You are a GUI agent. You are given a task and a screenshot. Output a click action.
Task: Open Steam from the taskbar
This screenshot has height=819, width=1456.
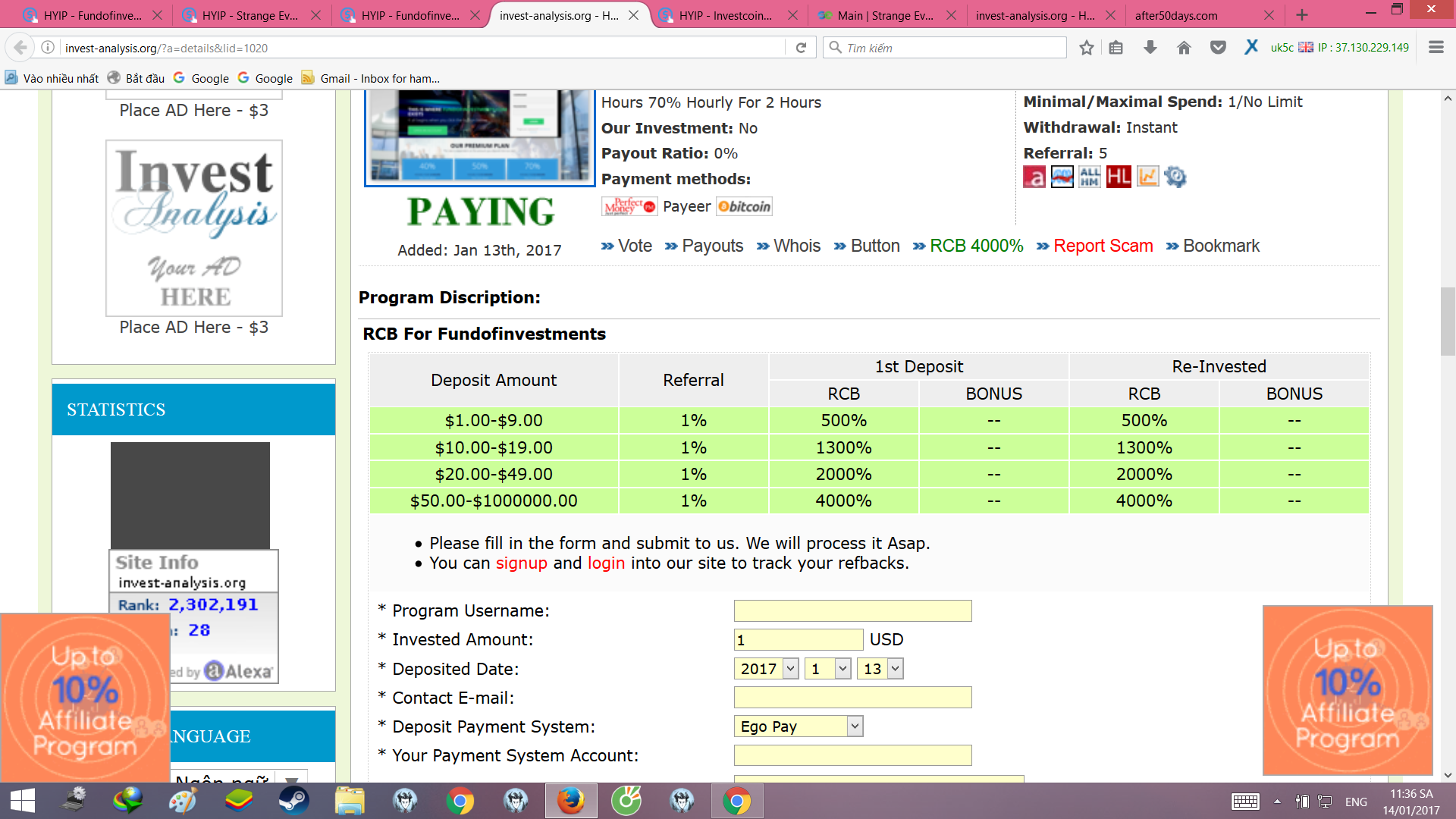[x=293, y=801]
